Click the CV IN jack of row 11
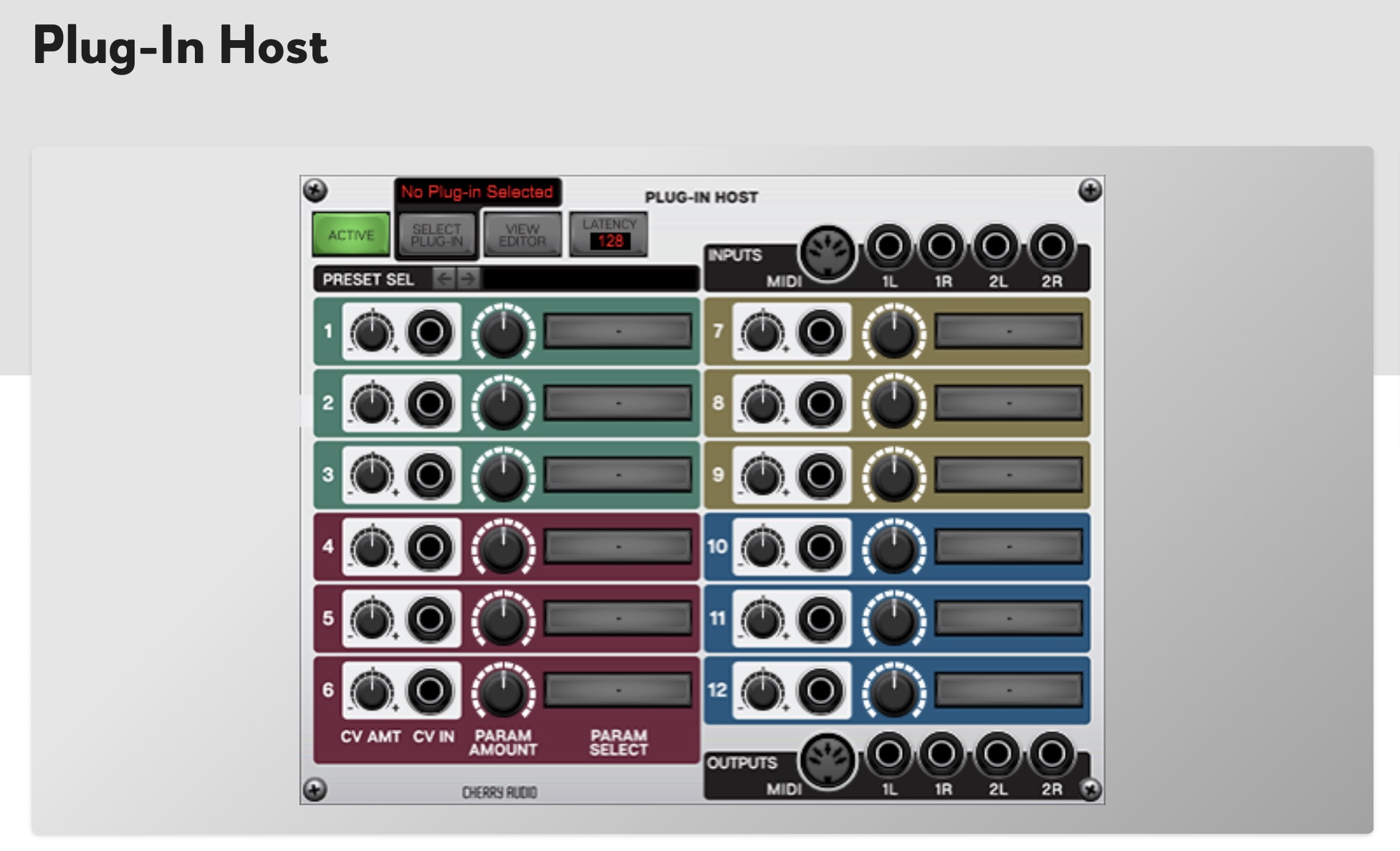Image resolution: width=1400 pixels, height=851 pixels. coord(820,619)
